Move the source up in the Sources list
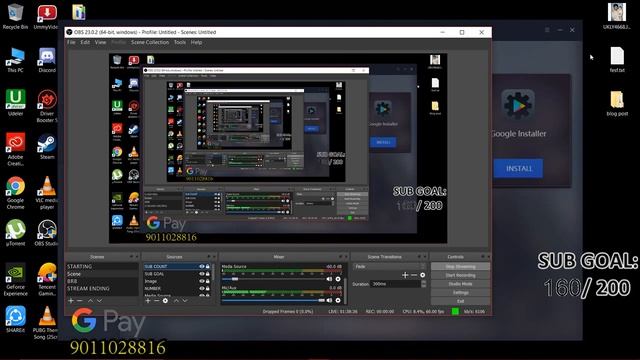This screenshot has height=360, width=640. click(x=176, y=300)
